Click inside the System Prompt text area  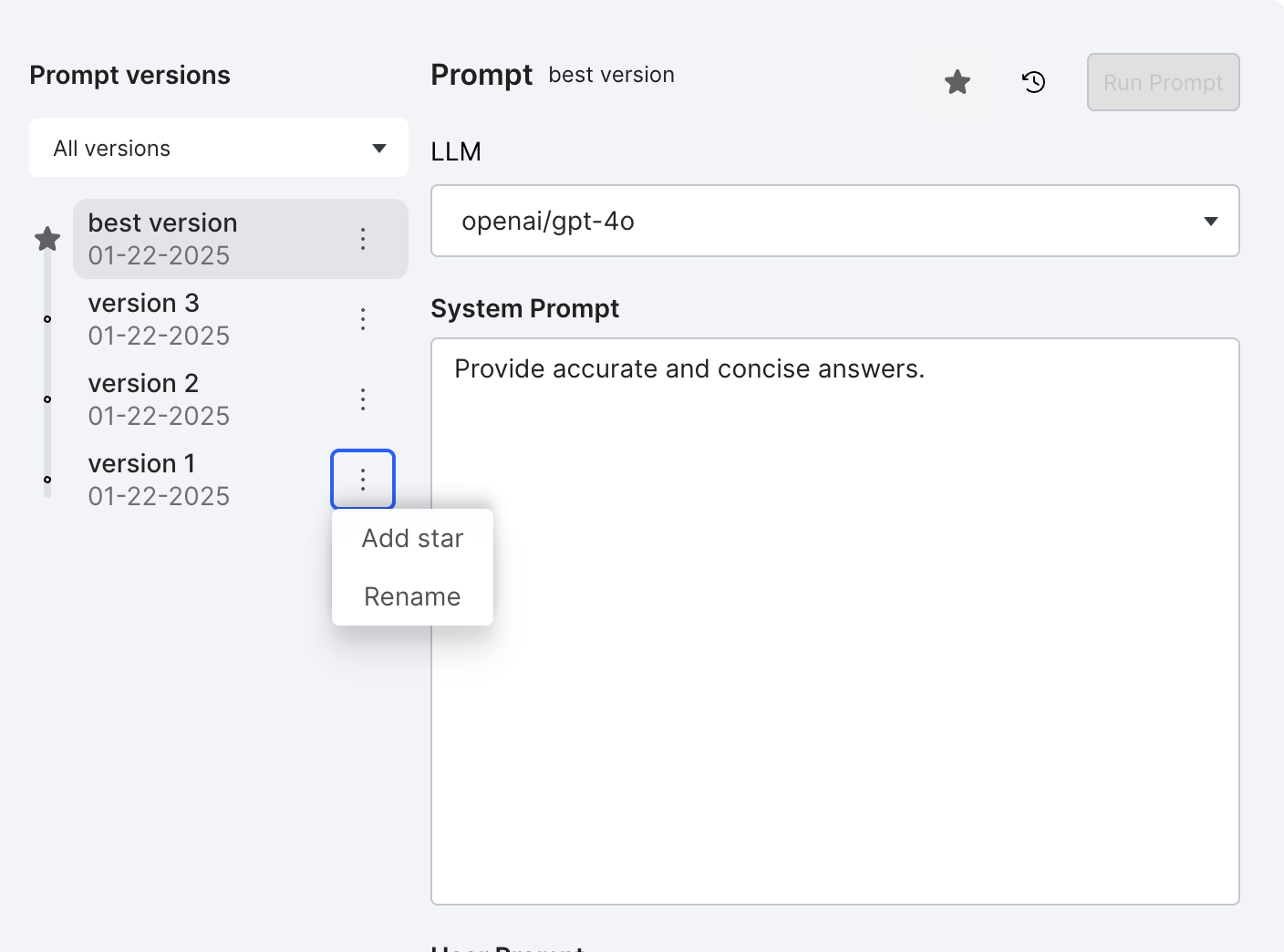point(835,622)
